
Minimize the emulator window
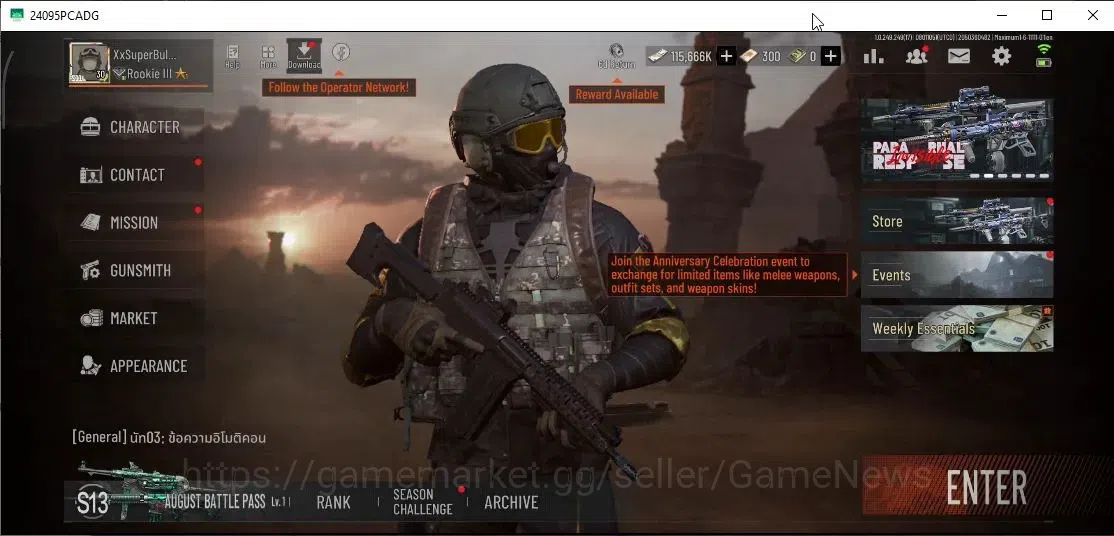coord(1002,15)
